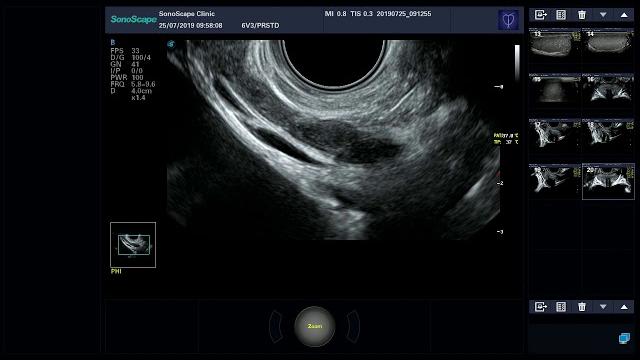The image size is (640, 360).
Task: Collapse clipboard using top up-arrow
Action: tap(624, 15)
